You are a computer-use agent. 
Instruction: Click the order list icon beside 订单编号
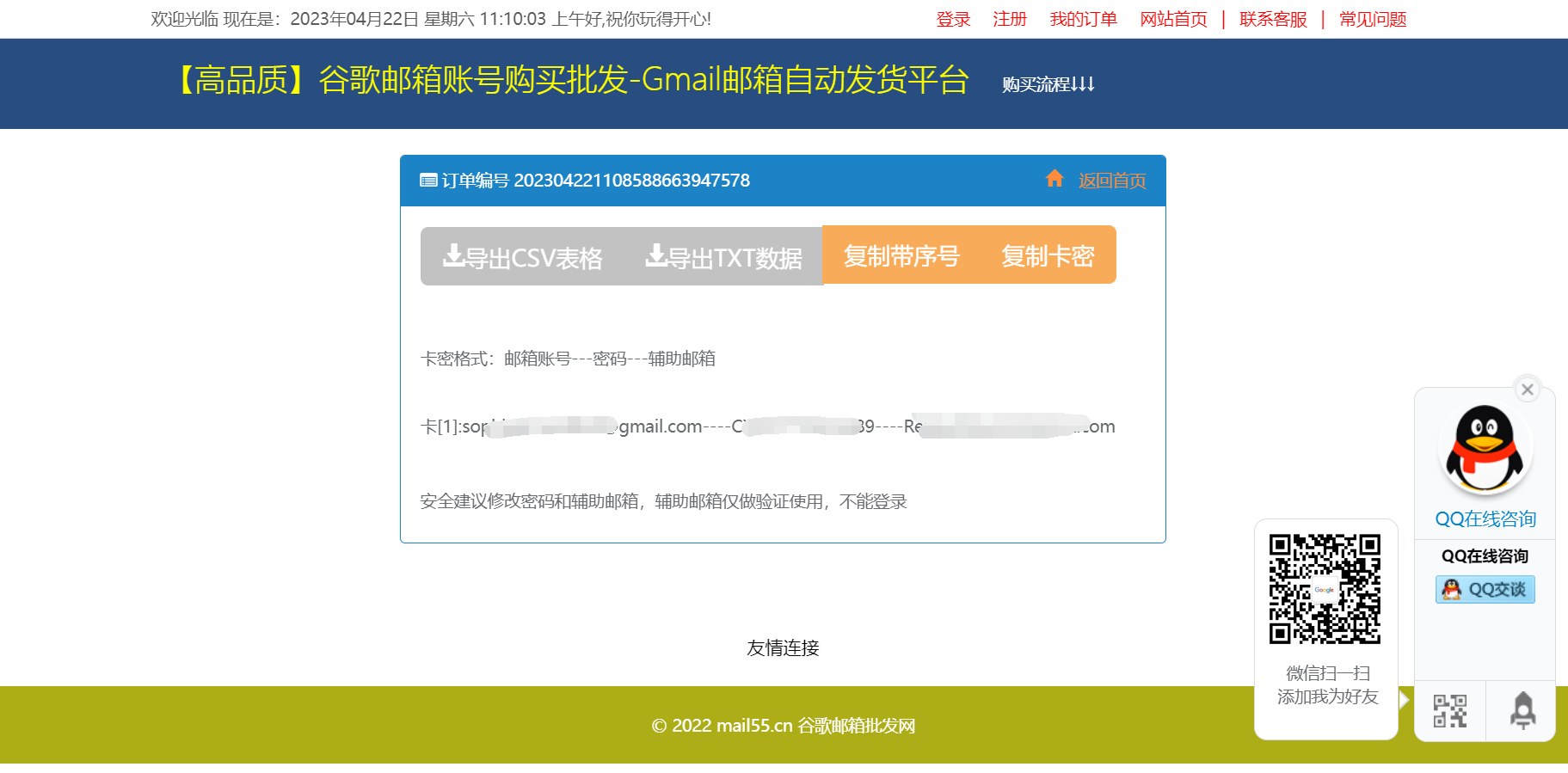(428, 181)
